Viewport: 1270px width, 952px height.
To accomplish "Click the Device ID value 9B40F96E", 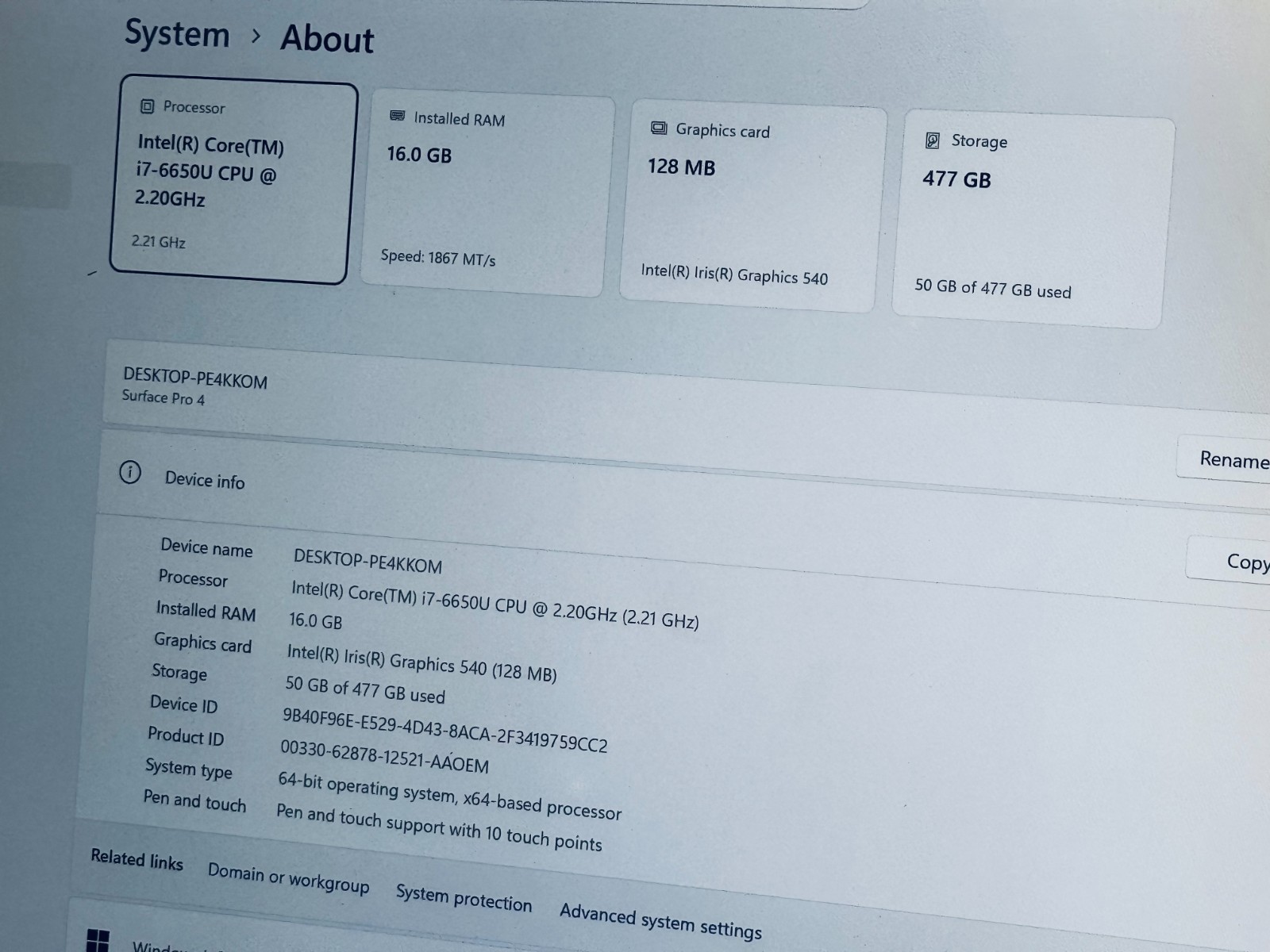I will (x=444, y=729).
